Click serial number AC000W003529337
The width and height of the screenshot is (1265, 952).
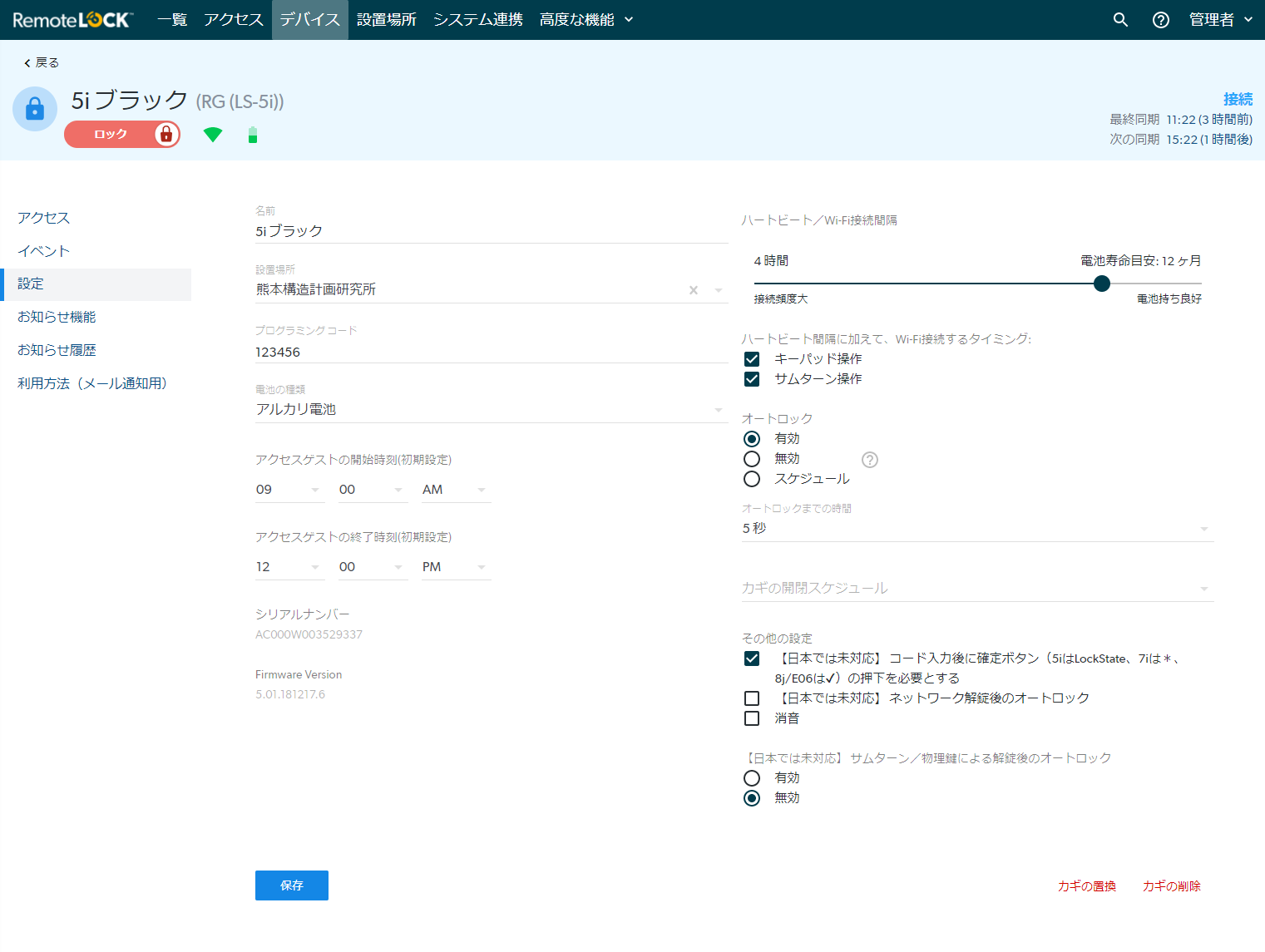[x=309, y=635]
